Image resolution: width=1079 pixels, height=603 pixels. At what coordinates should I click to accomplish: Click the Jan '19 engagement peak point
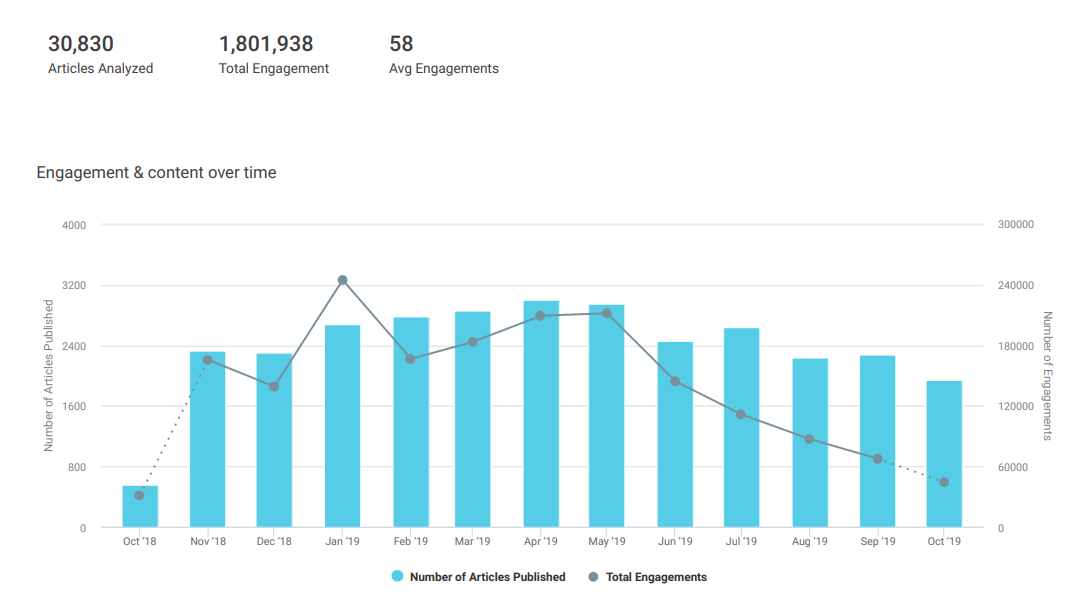(x=342, y=280)
